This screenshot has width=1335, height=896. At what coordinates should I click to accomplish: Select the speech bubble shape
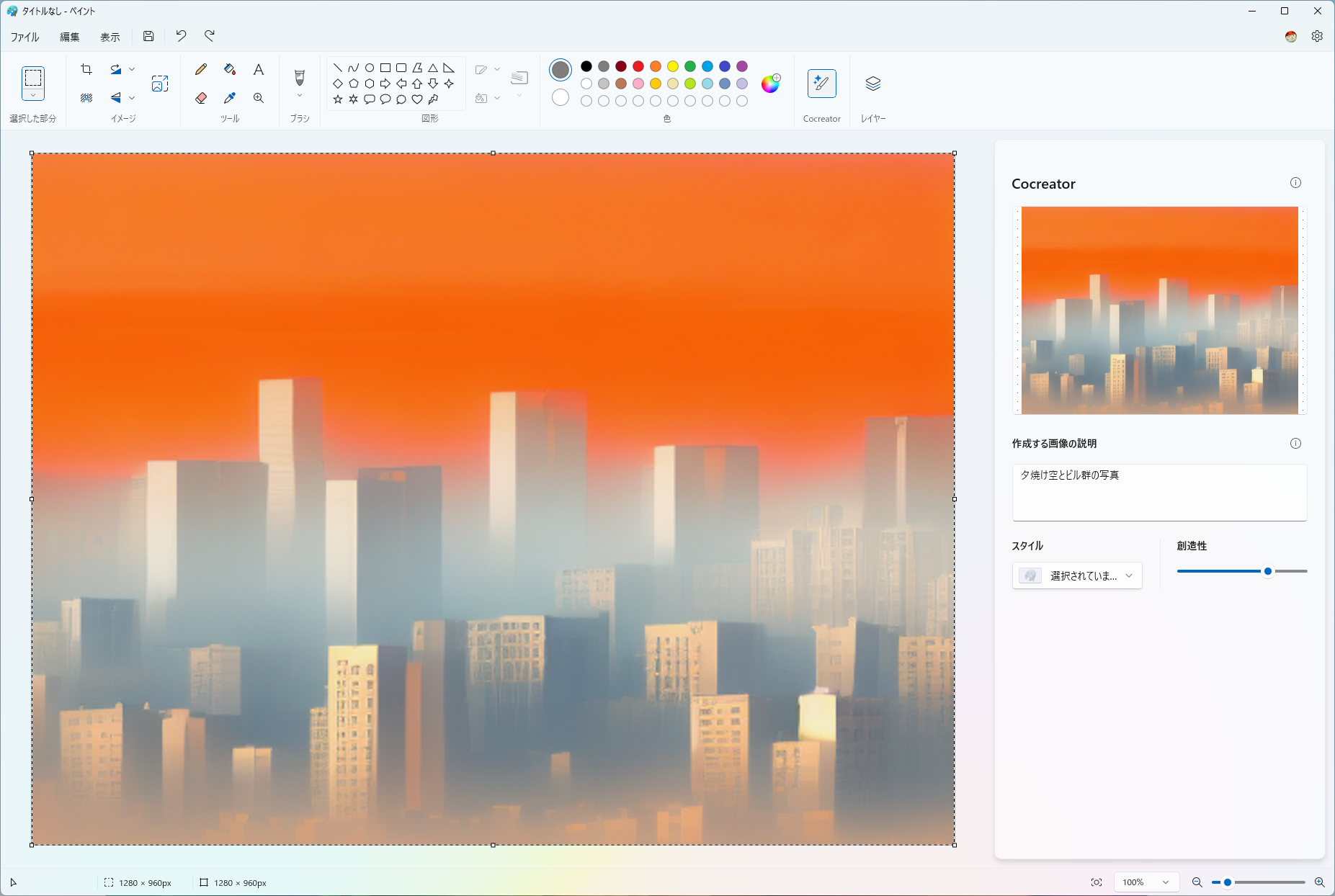pos(369,99)
